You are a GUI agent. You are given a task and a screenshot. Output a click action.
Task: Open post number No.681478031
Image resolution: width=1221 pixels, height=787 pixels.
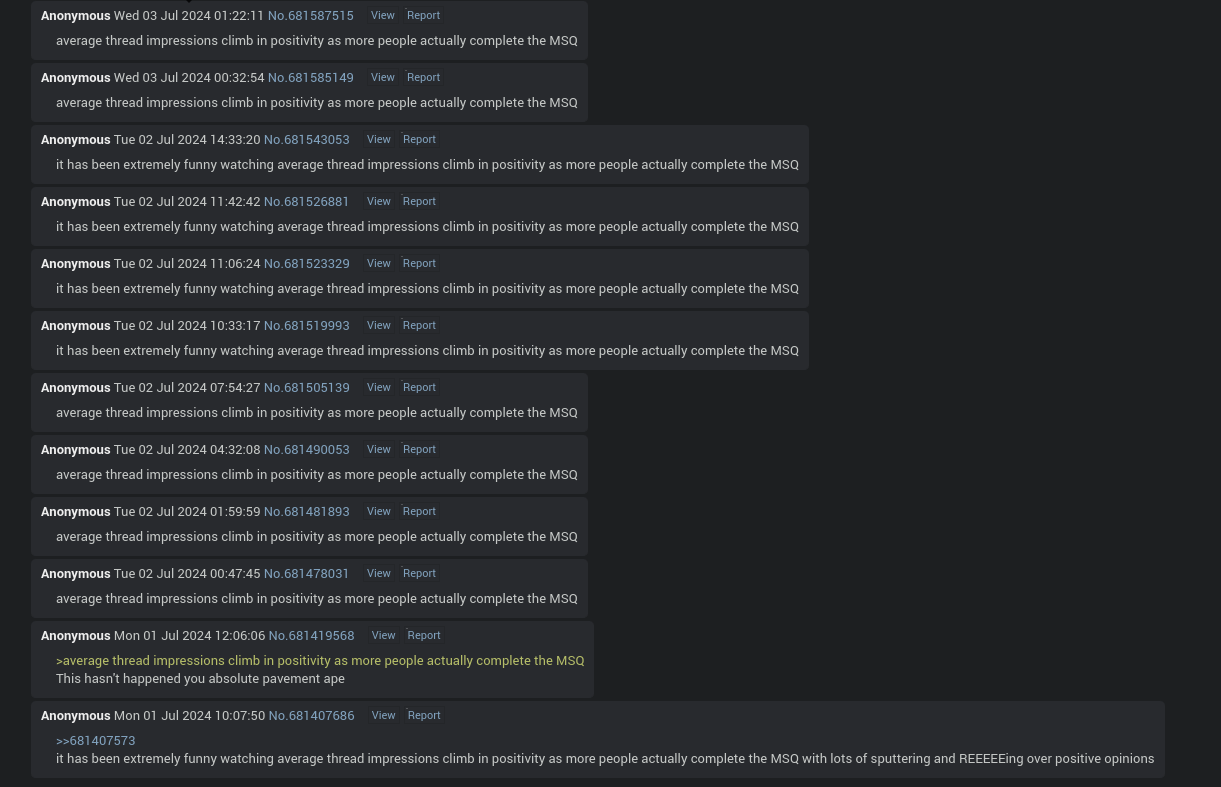click(x=306, y=573)
